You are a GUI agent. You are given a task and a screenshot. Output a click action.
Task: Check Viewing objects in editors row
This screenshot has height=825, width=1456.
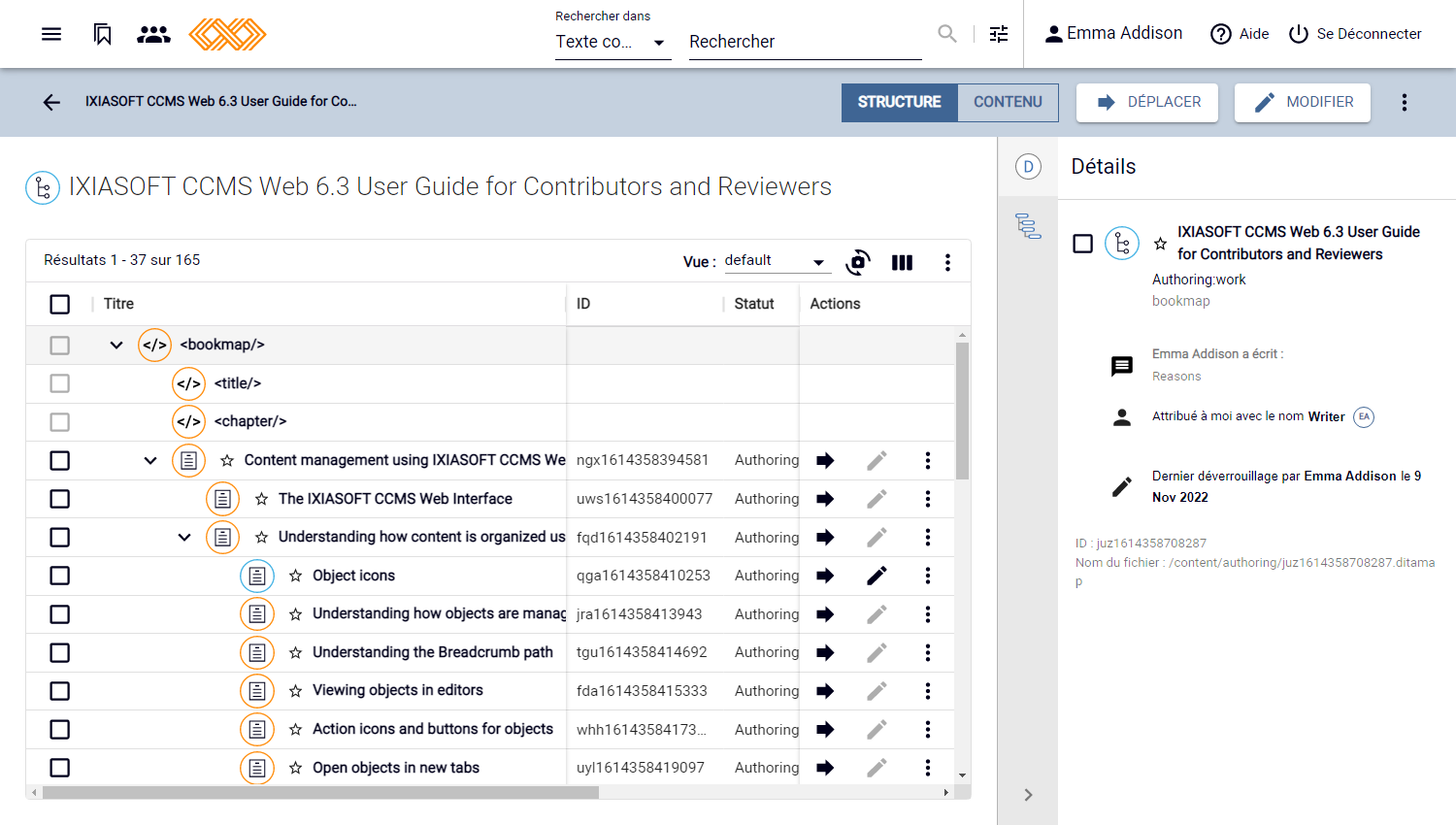click(x=60, y=691)
